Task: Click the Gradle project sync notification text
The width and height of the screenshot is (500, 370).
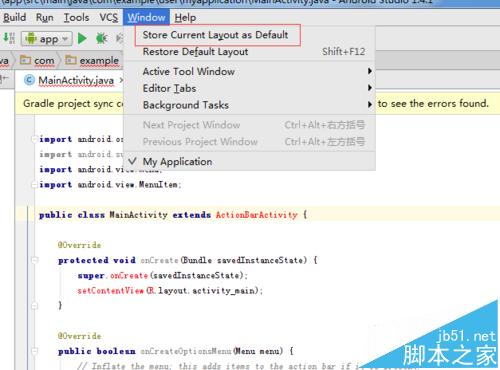Action: click(x=73, y=104)
